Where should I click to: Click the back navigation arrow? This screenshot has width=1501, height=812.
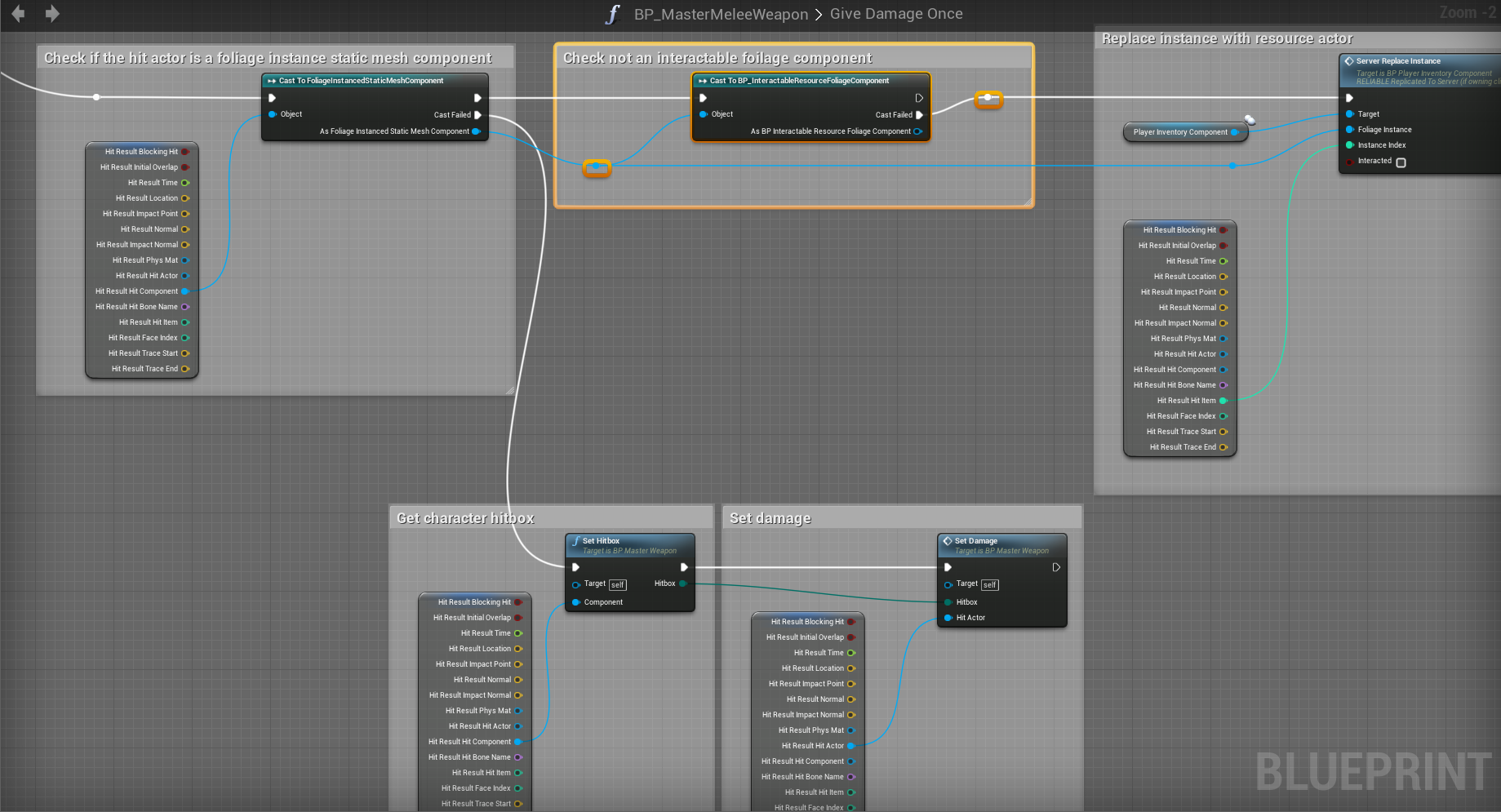[18, 14]
